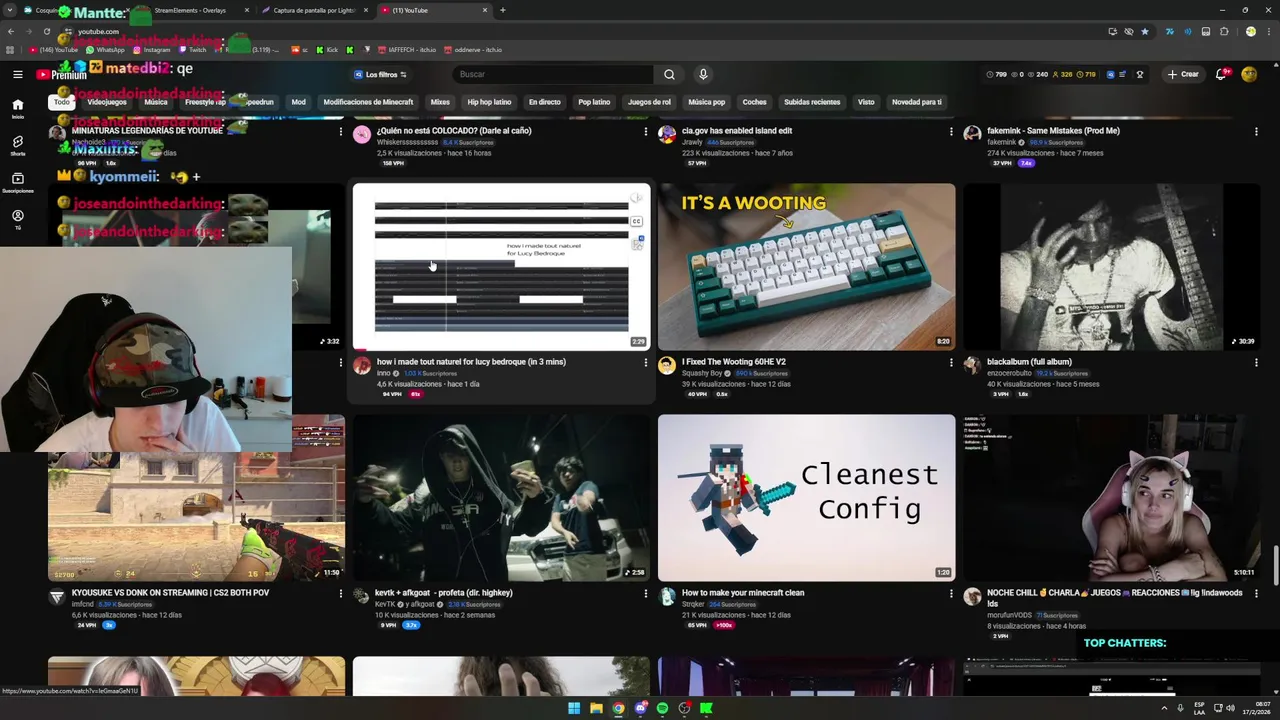The image size is (1280, 720).
Task: Open the Instagram bookmark
Action: (151, 50)
